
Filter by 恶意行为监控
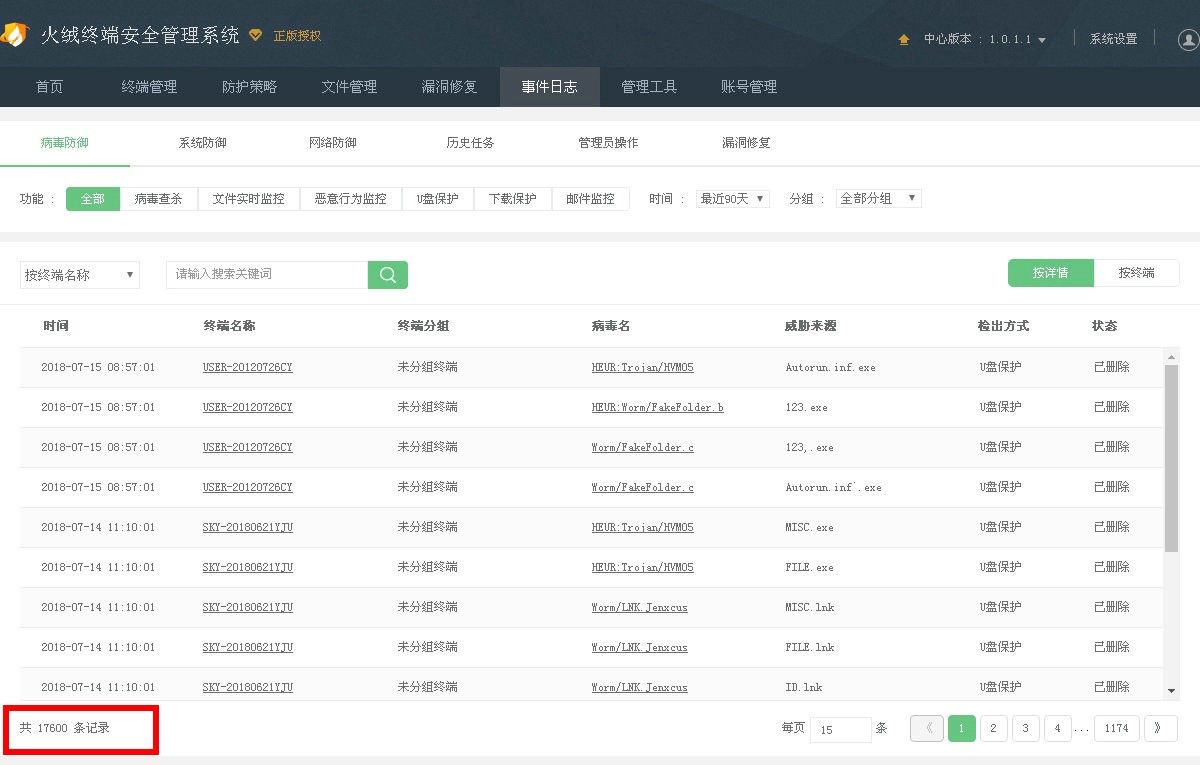351,199
